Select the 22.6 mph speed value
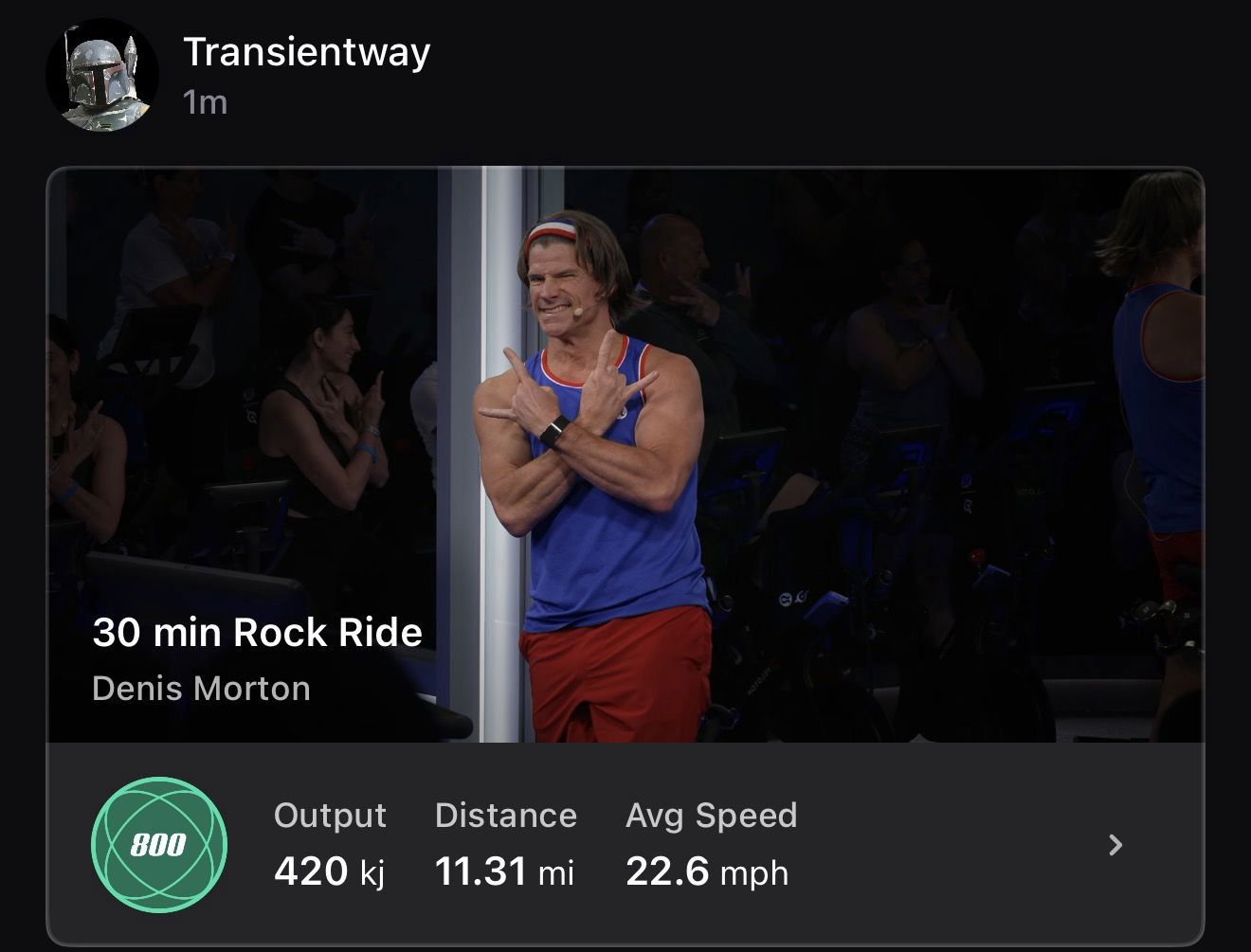1251x952 pixels. click(707, 871)
